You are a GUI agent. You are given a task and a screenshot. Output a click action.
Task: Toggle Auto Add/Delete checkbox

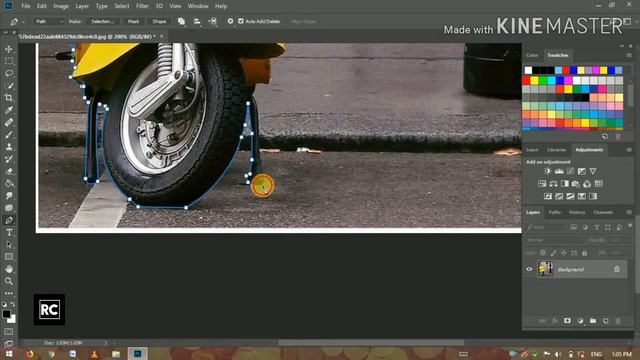(241, 21)
